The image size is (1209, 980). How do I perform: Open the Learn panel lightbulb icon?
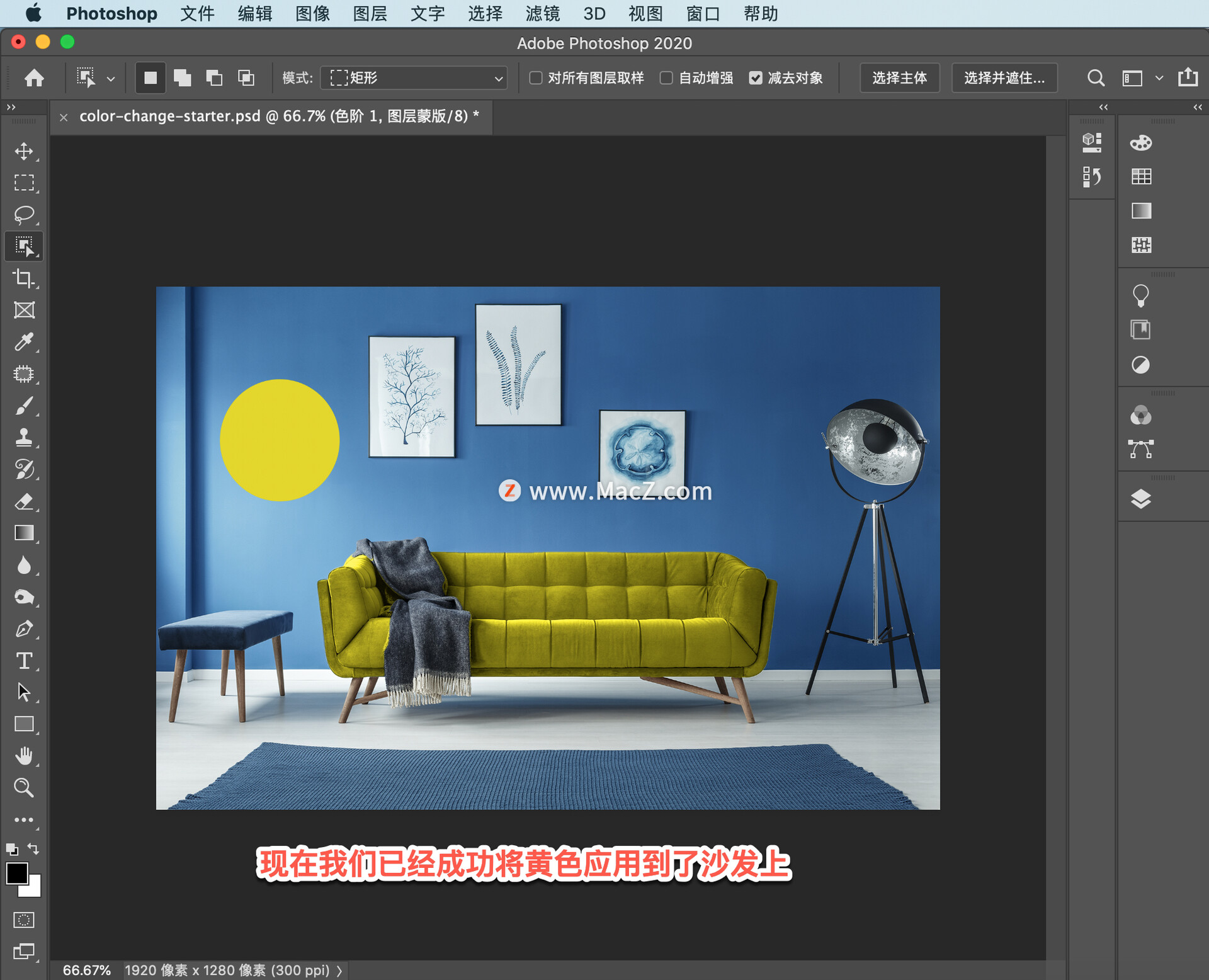pyautogui.click(x=1140, y=295)
